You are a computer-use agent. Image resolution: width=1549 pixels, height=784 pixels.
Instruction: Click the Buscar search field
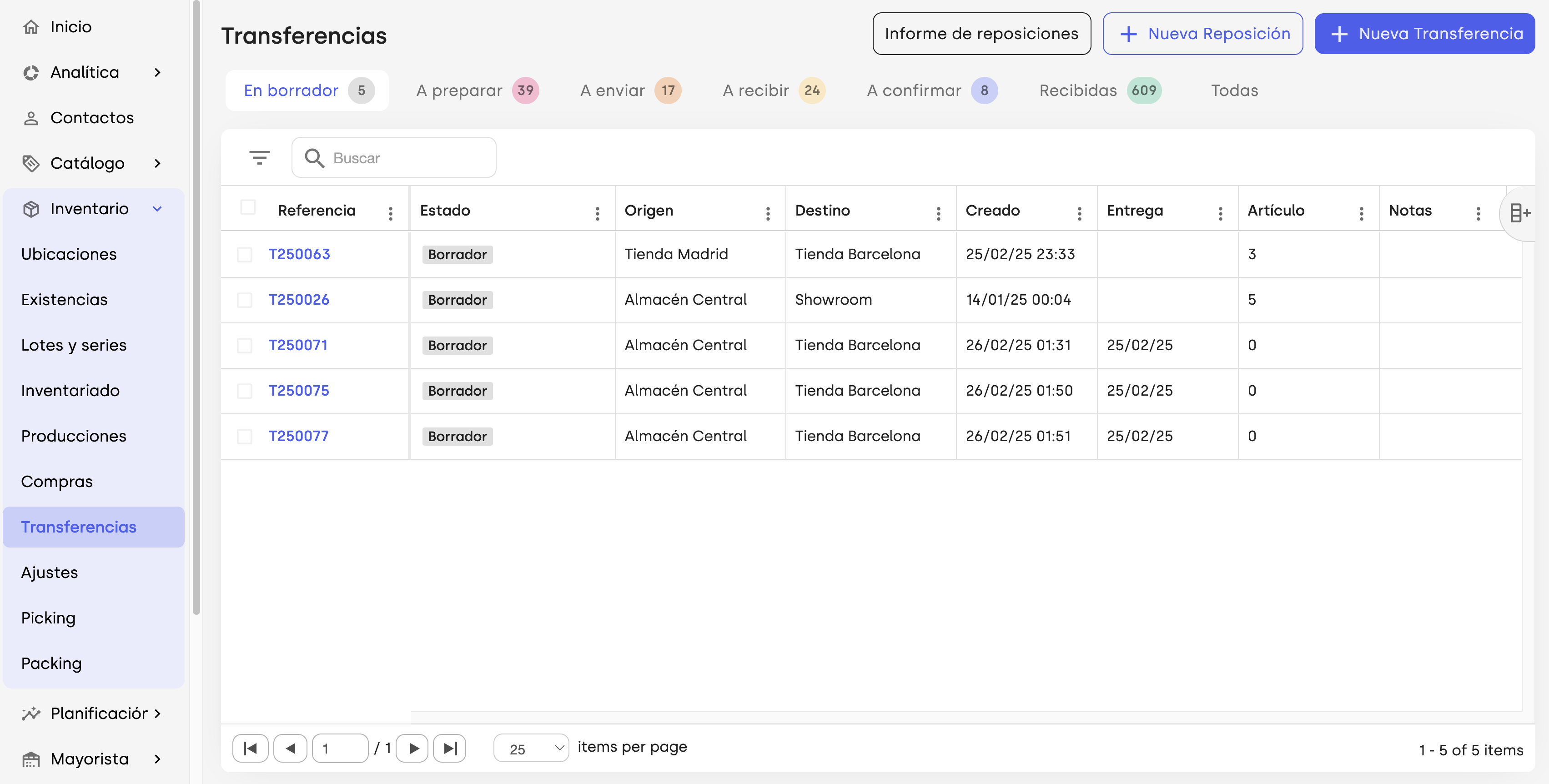click(394, 157)
